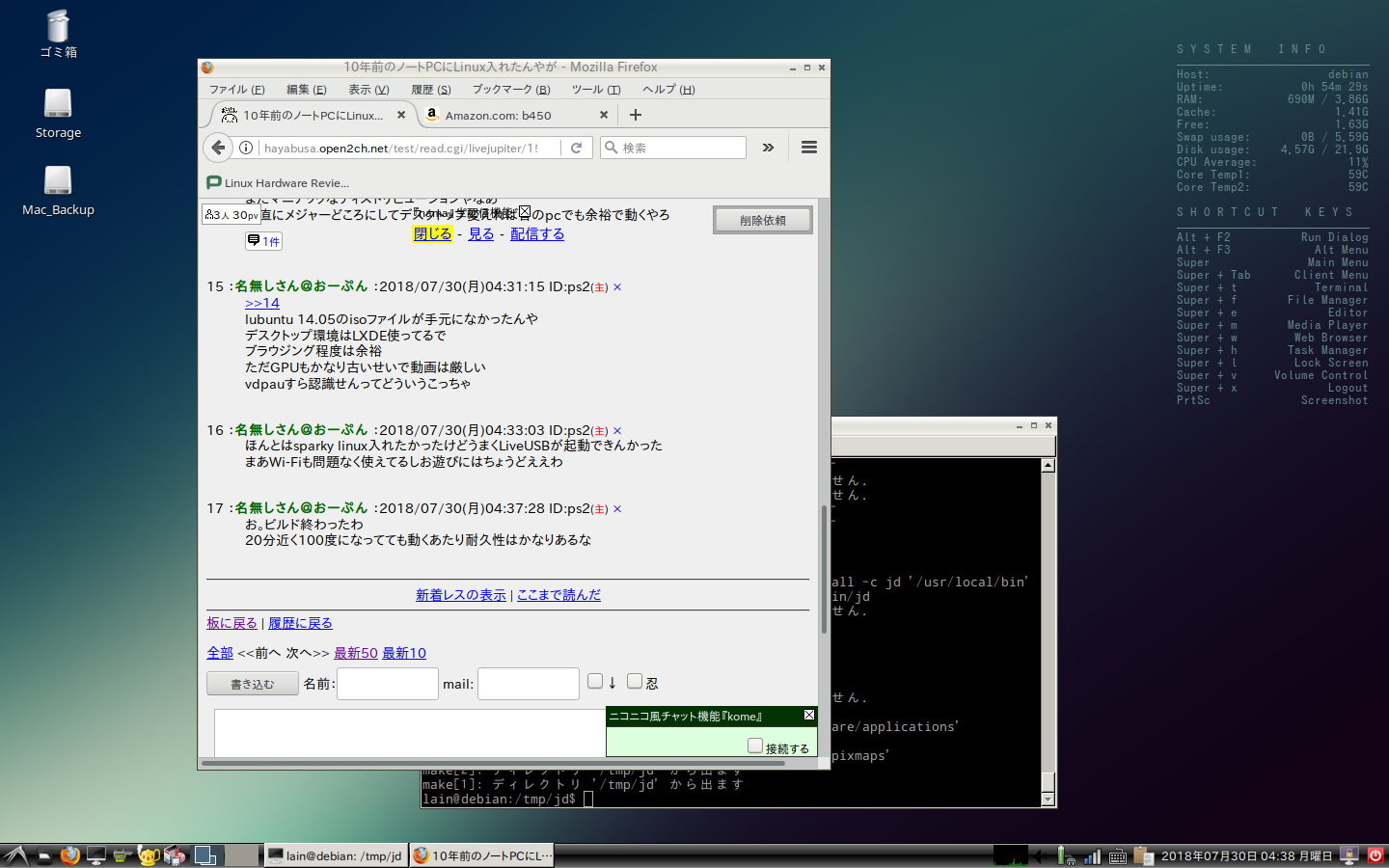The width and height of the screenshot is (1389, 868).
Task: Click the terminal scrollbar down arrow
Action: click(1049, 800)
